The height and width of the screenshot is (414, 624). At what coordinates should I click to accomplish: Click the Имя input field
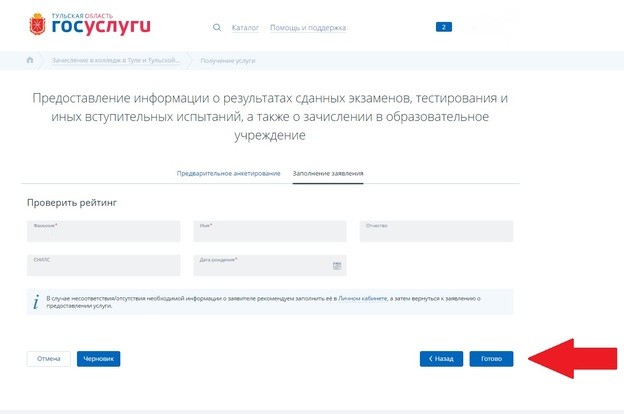tap(270, 231)
